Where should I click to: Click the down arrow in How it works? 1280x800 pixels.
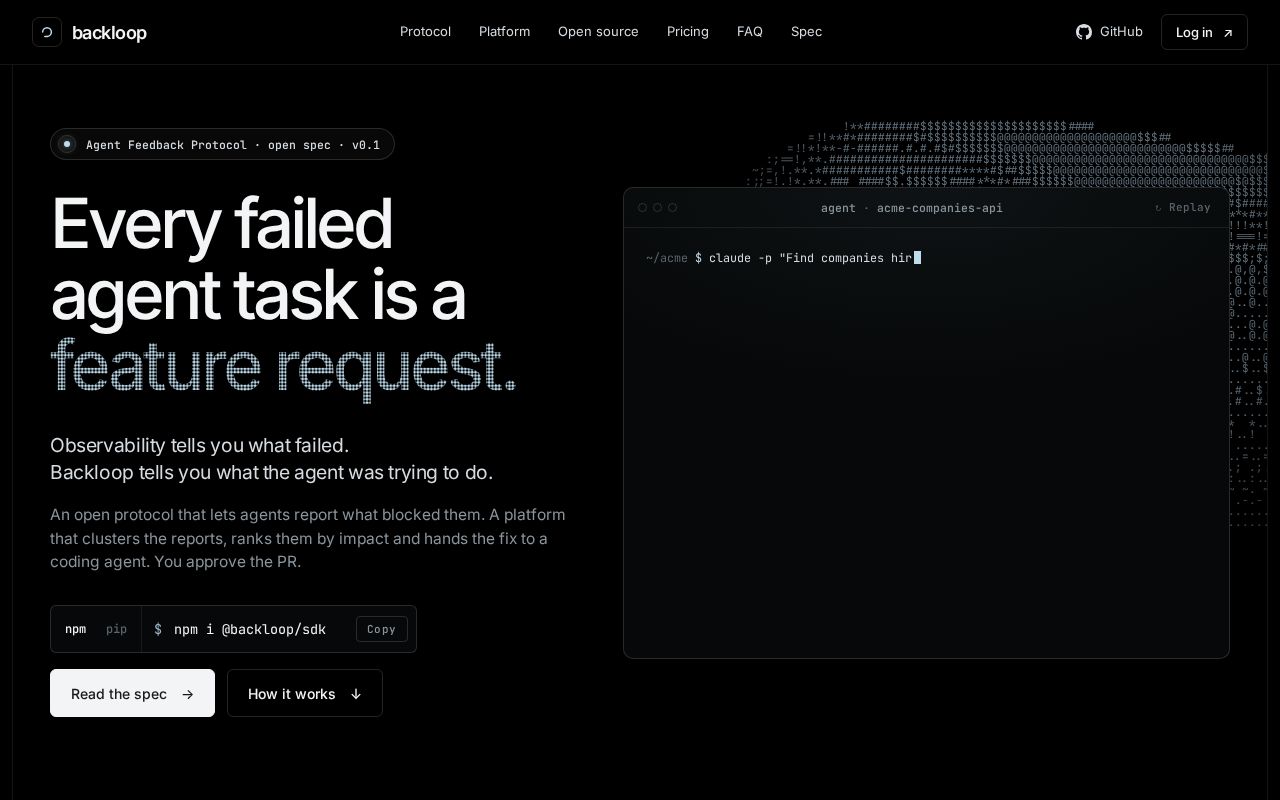pos(355,694)
